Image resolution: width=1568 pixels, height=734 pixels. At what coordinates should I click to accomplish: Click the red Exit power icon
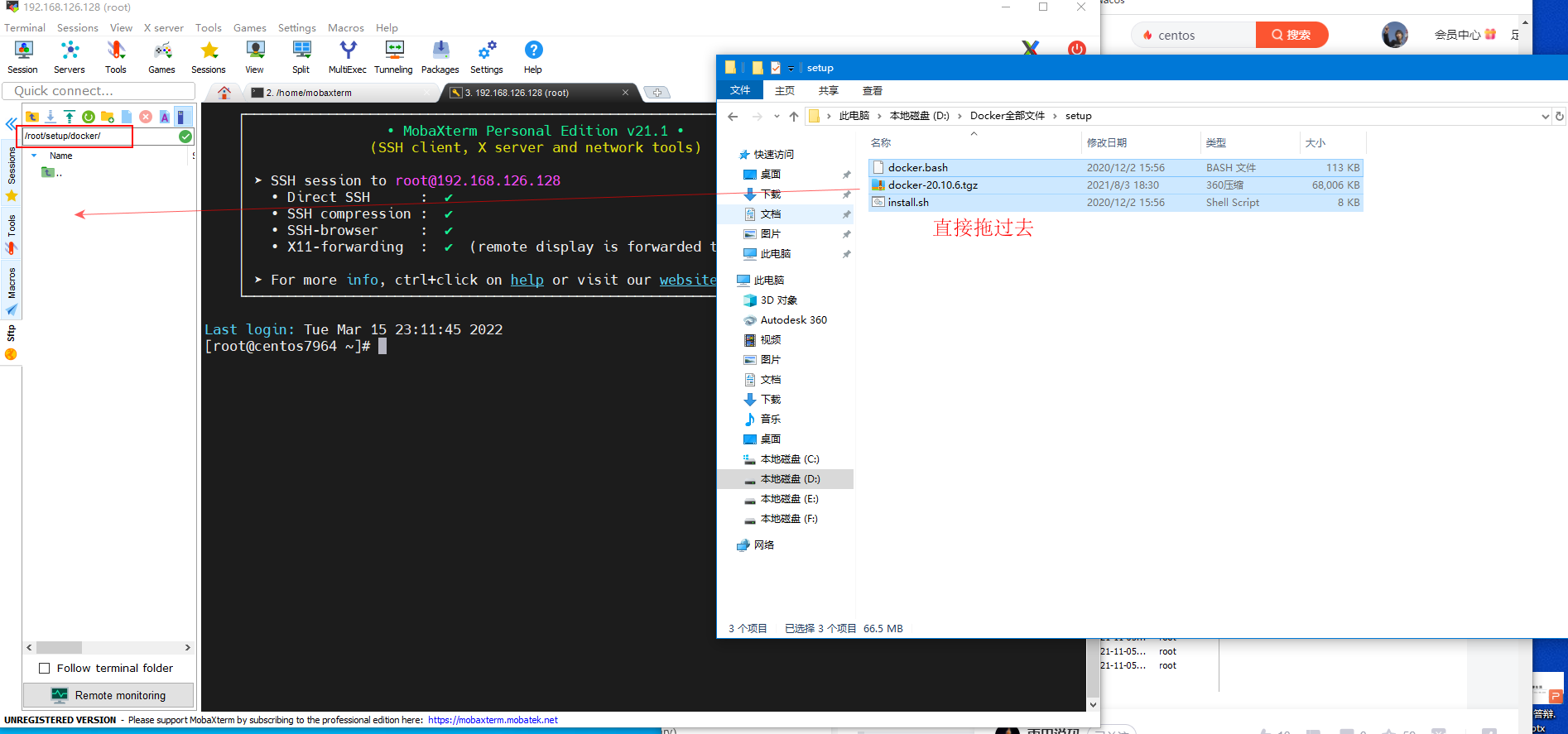[x=1077, y=49]
